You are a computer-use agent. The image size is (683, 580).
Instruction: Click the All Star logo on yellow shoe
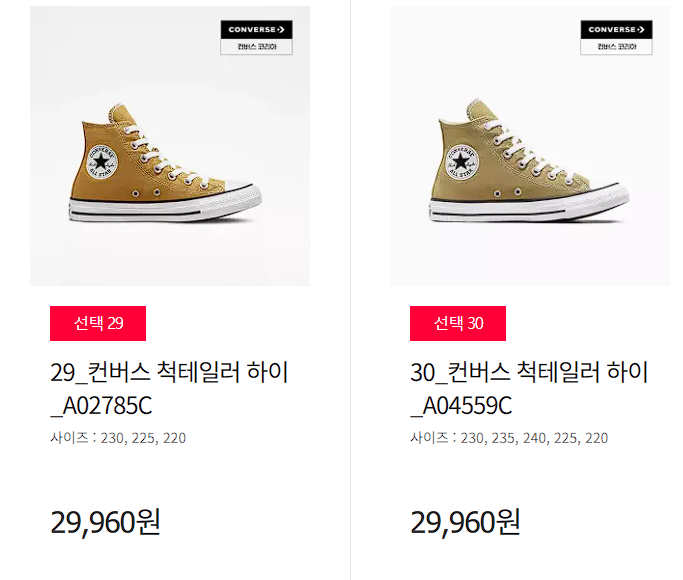pyautogui.click(x=102, y=162)
